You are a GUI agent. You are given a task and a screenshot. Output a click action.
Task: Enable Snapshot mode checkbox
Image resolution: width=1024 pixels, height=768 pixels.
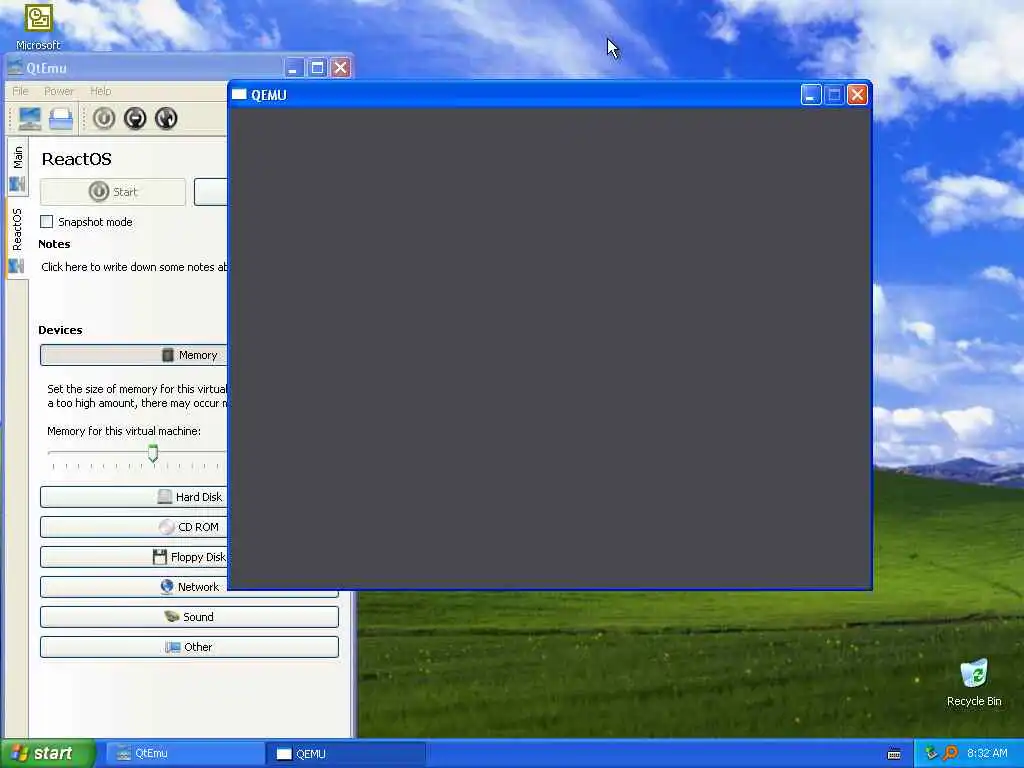coord(46,222)
